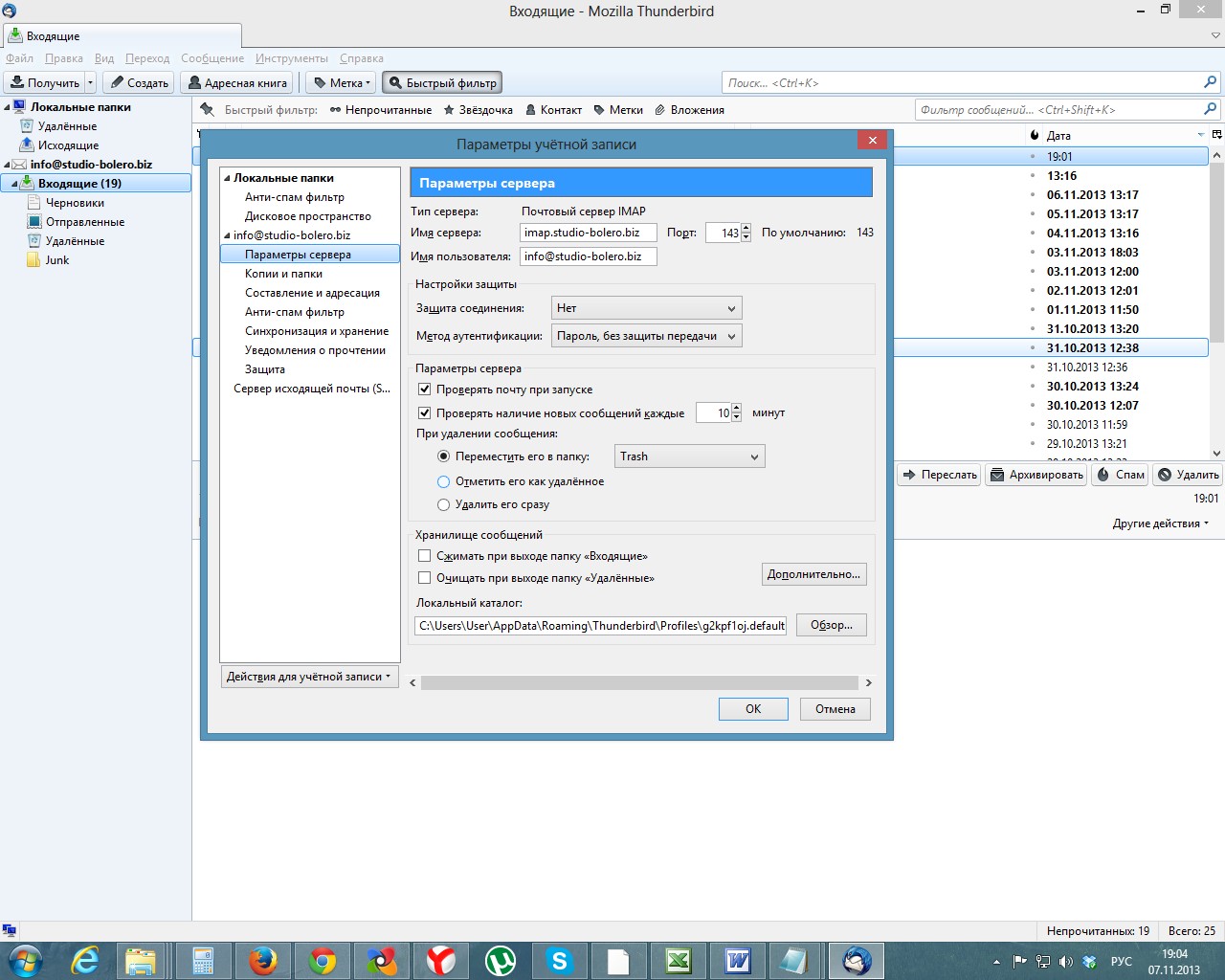Select Отметить его как удалённое option
The height and width of the screenshot is (980, 1225).
443,481
